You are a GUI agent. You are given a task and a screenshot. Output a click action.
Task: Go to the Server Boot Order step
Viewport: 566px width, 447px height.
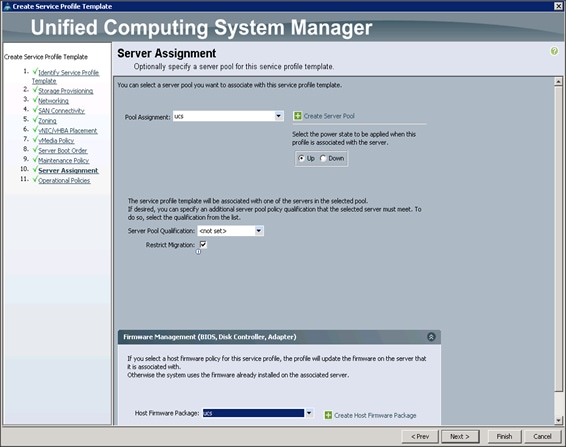coord(63,151)
